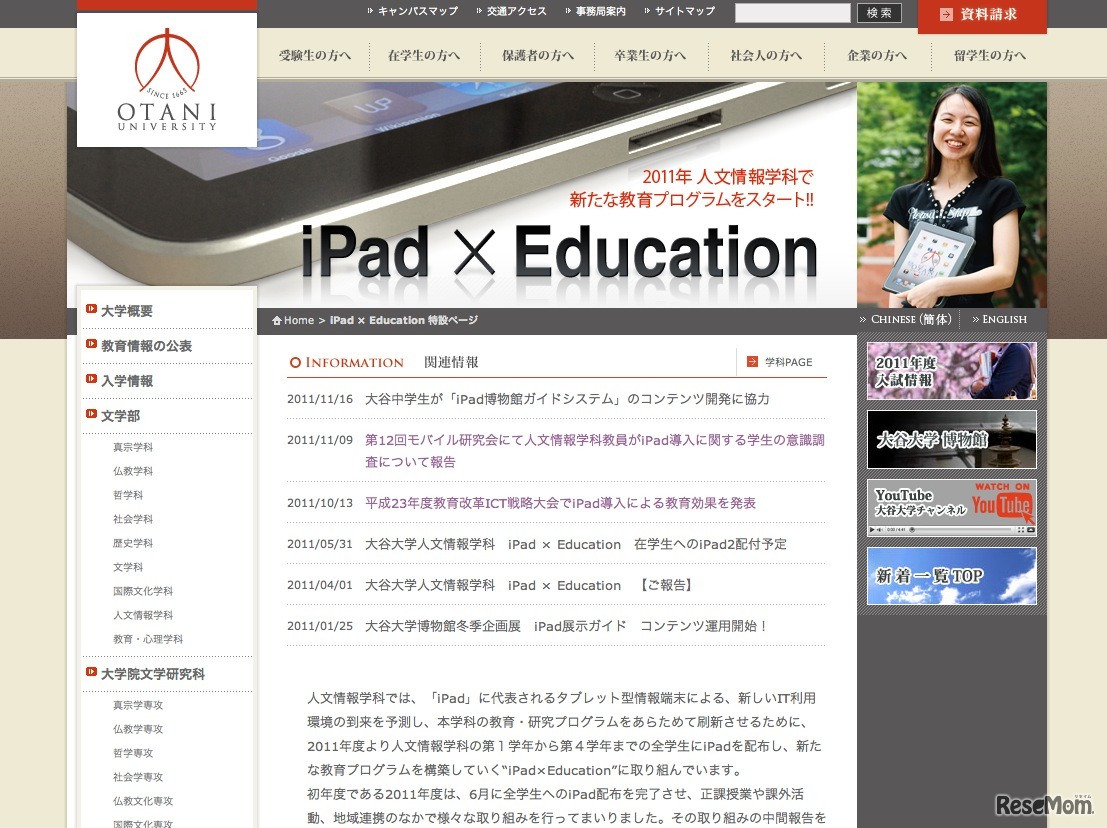Click the 新着一覧TOP banner

pyautogui.click(x=950, y=575)
